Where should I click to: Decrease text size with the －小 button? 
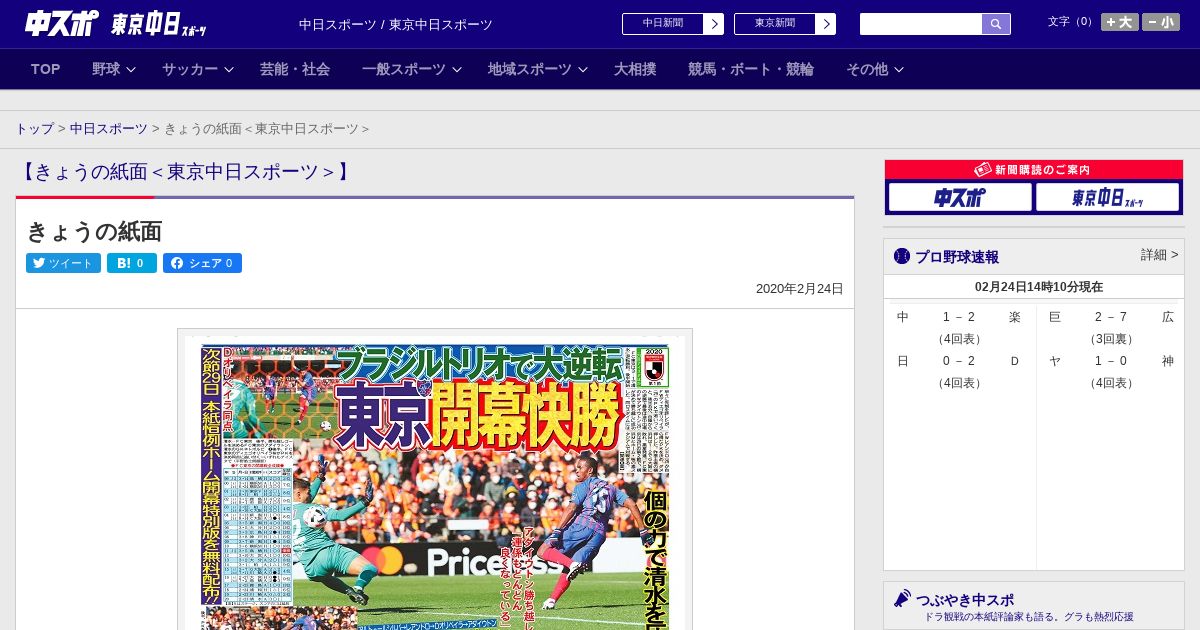1161,22
